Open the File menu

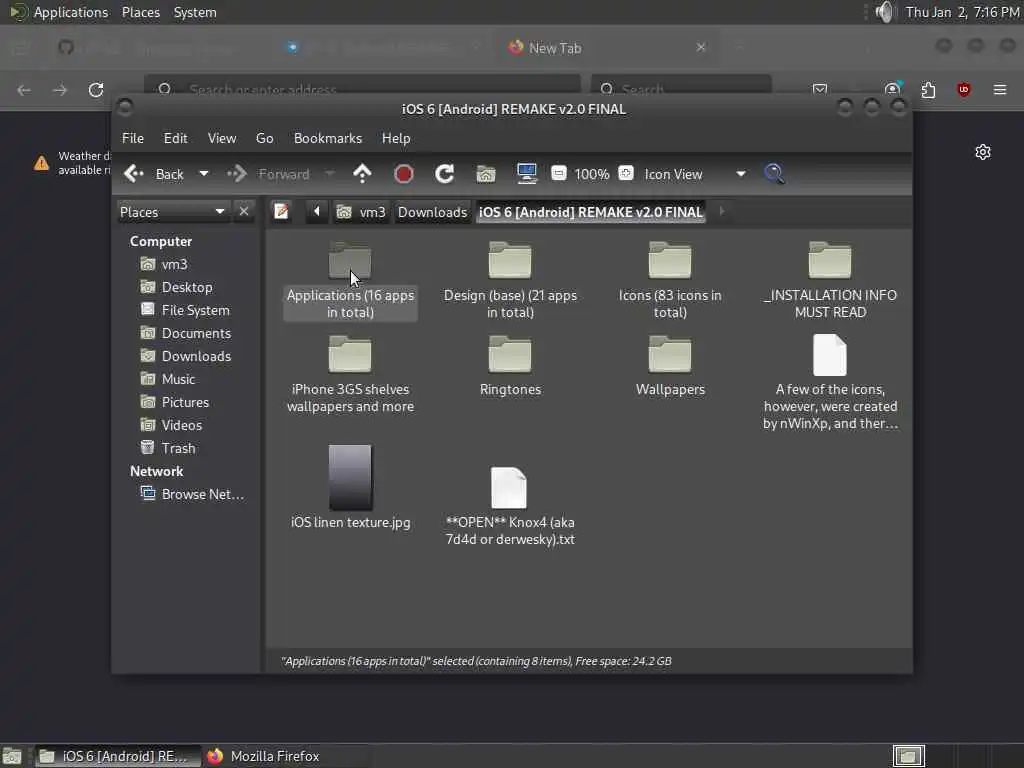[x=133, y=138]
